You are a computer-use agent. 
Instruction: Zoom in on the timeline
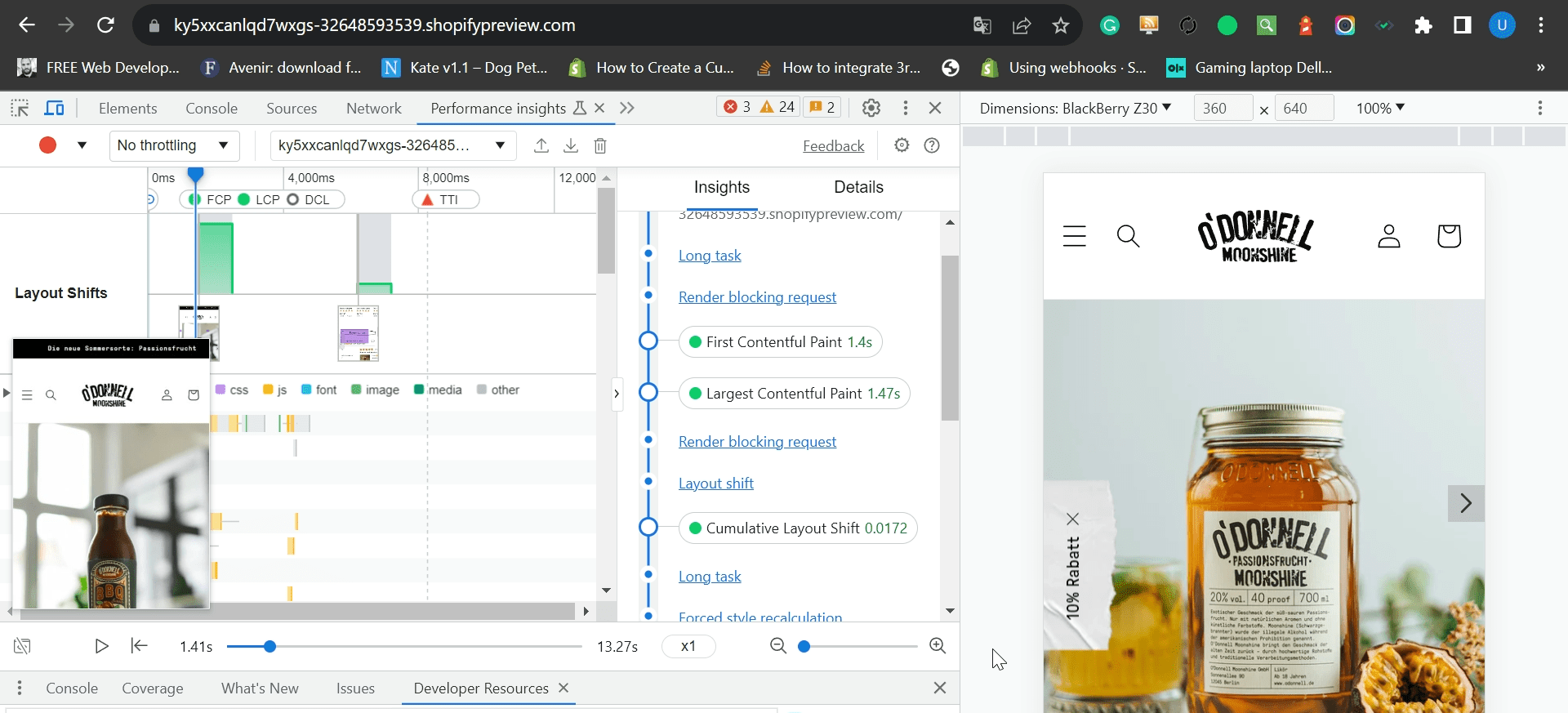[938, 646]
